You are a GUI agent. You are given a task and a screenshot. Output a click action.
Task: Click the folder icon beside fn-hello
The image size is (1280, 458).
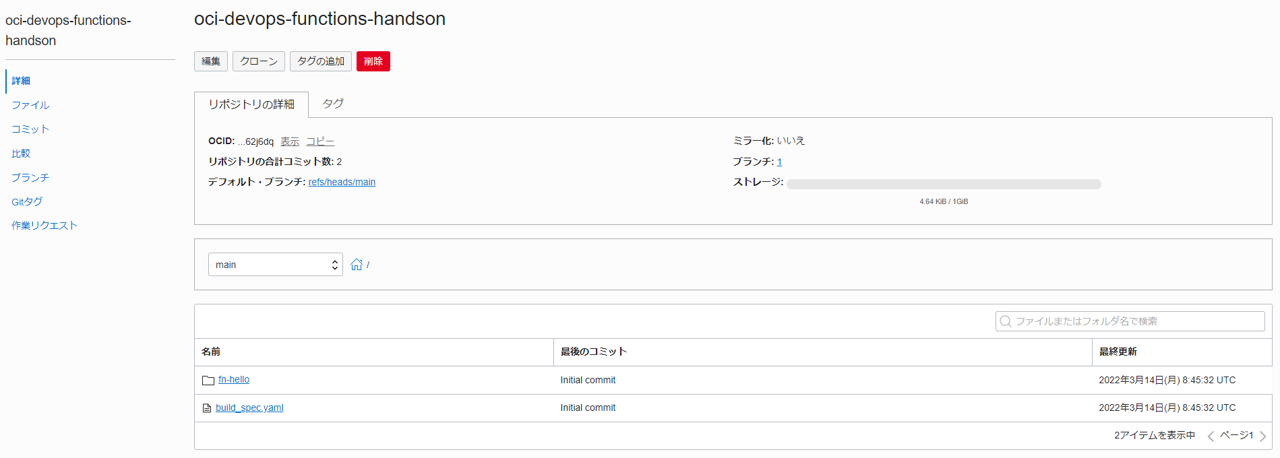(x=208, y=380)
